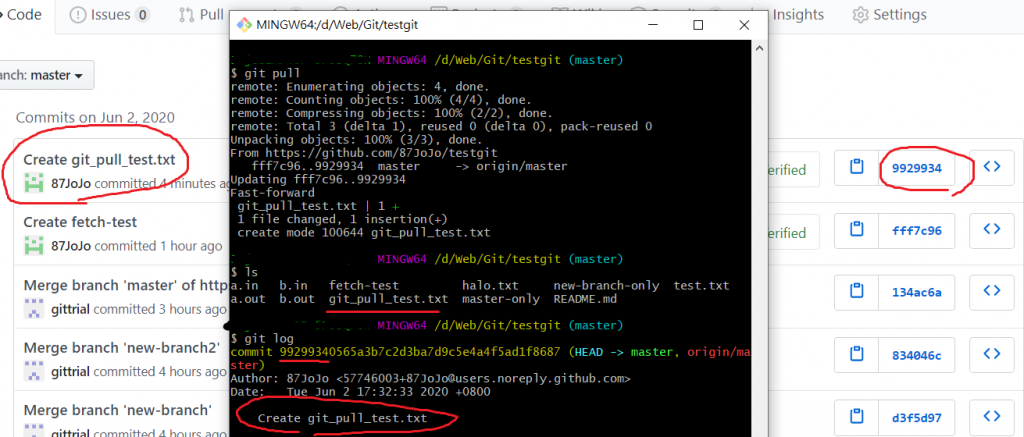Open commit hash 9929934
The image size is (1024, 437).
tap(917, 168)
